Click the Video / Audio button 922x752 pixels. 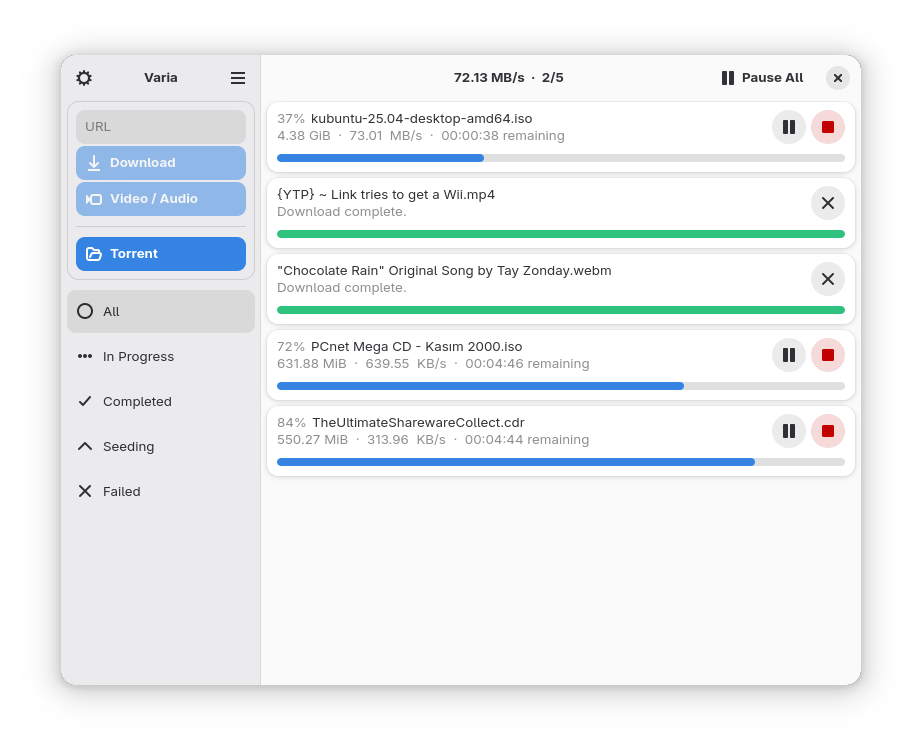[161, 199]
